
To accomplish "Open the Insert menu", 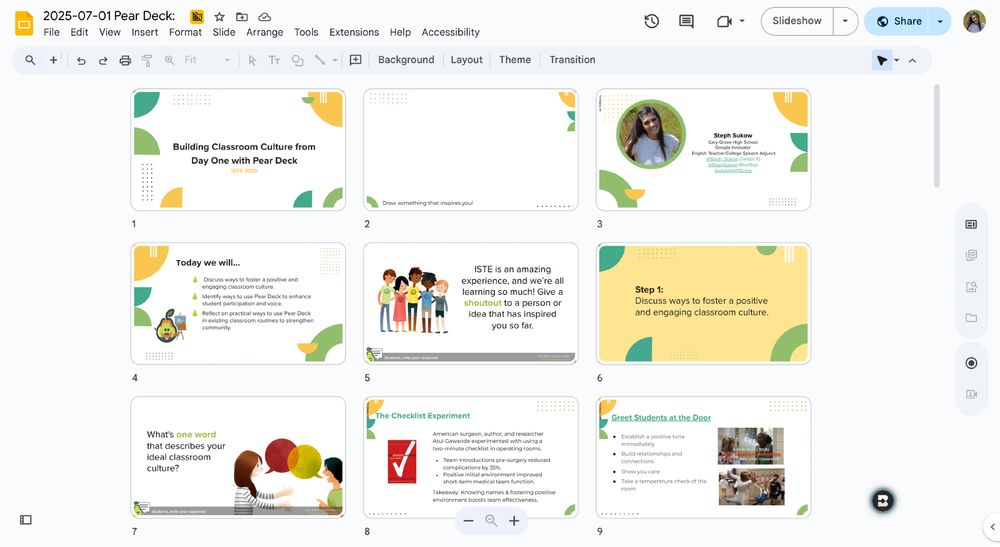I will click(x=145, y=32).
